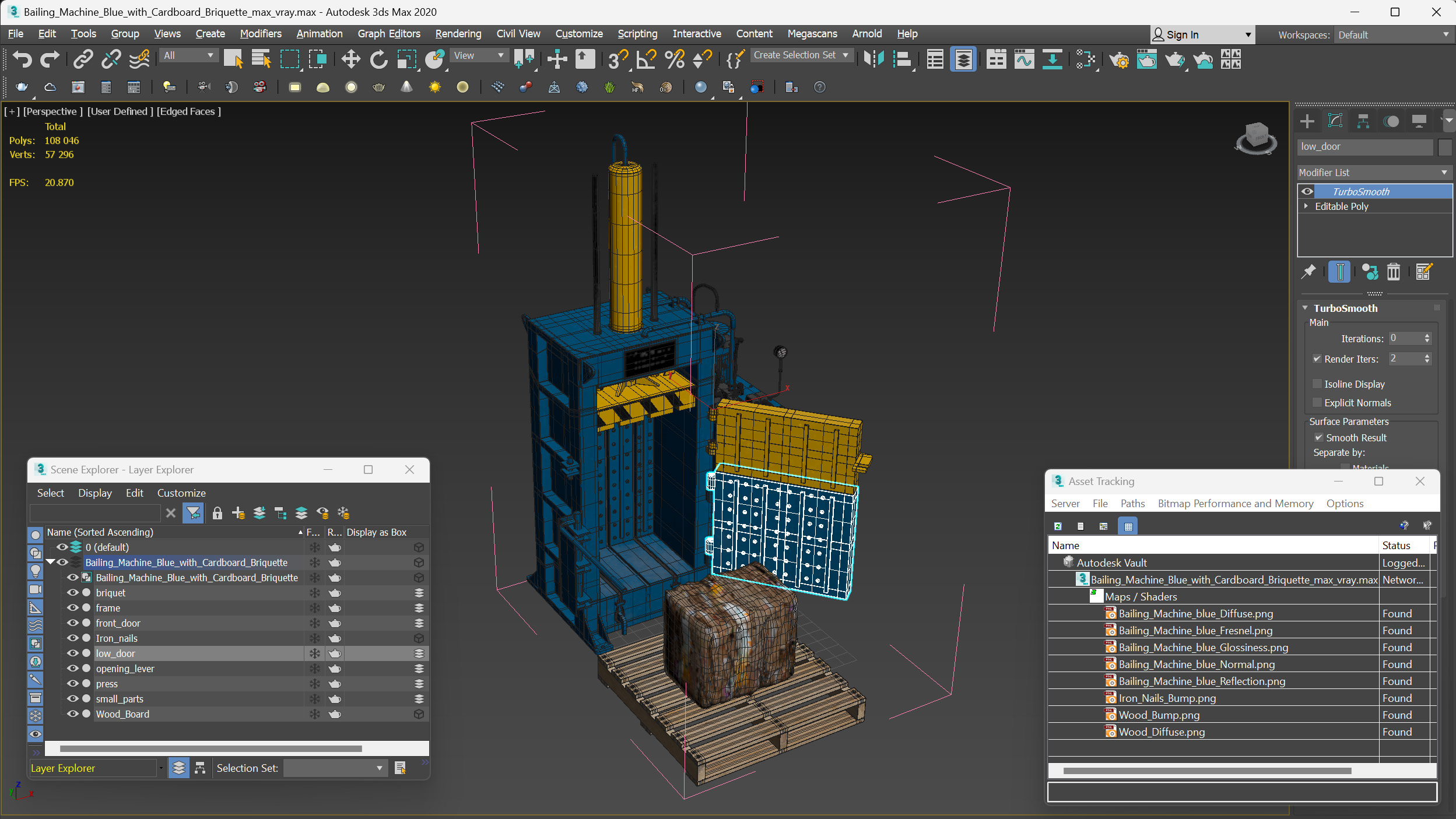Open Customize menu in Scene Explorer
This screenshot has height=819, width=1456.
181,493
